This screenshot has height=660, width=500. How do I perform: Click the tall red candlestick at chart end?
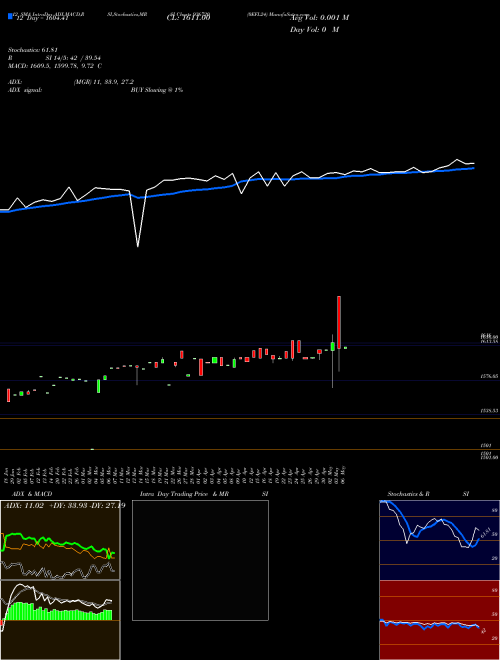(x=339, y=323)
